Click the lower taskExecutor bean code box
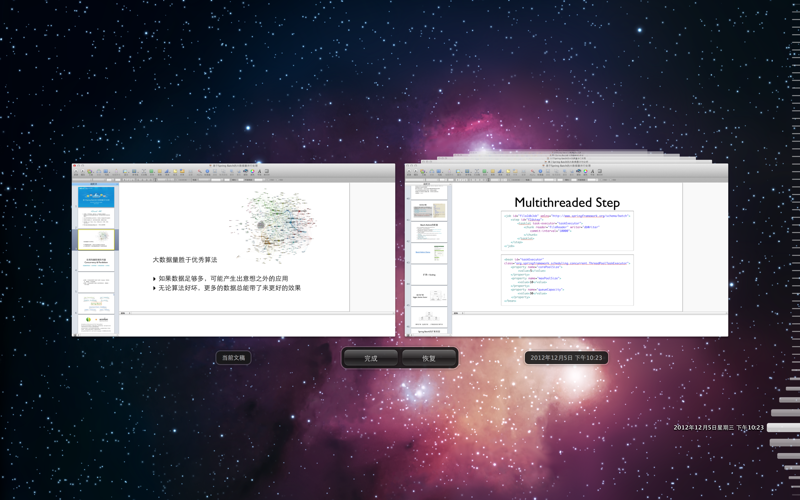800x500 pixels. [567, 280]
